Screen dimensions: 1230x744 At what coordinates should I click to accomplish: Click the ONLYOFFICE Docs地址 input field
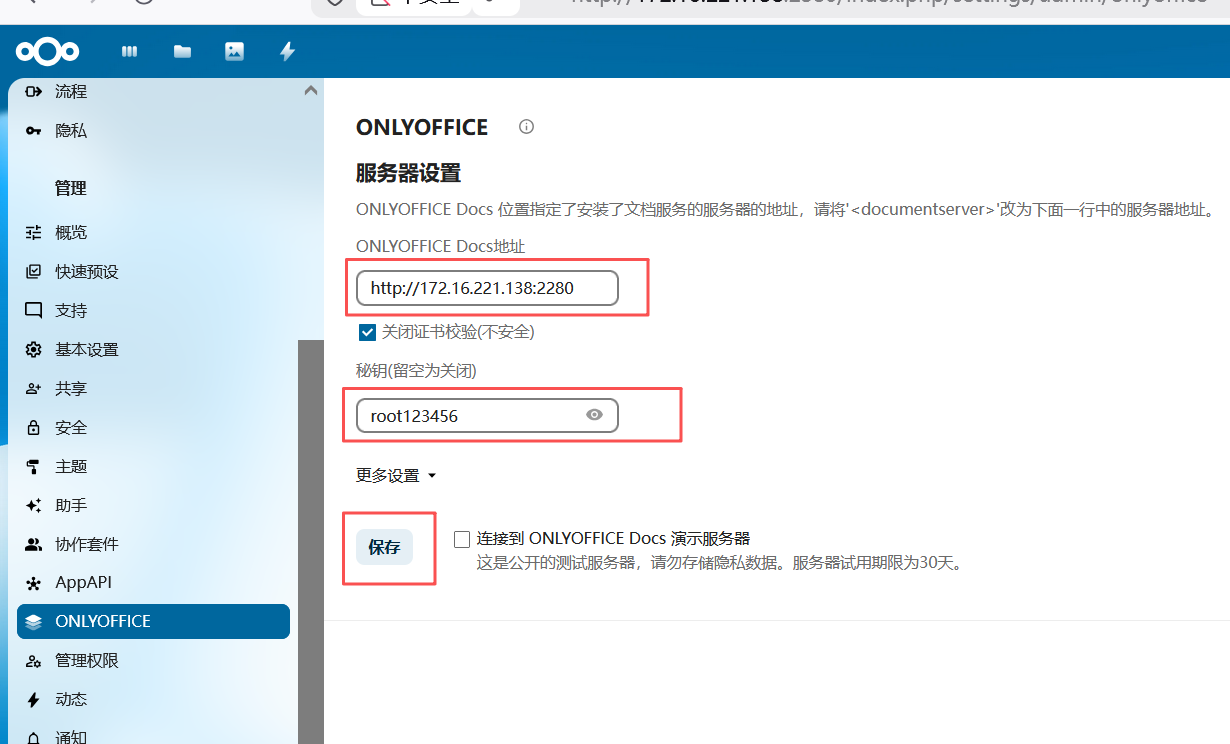point(486,289)
